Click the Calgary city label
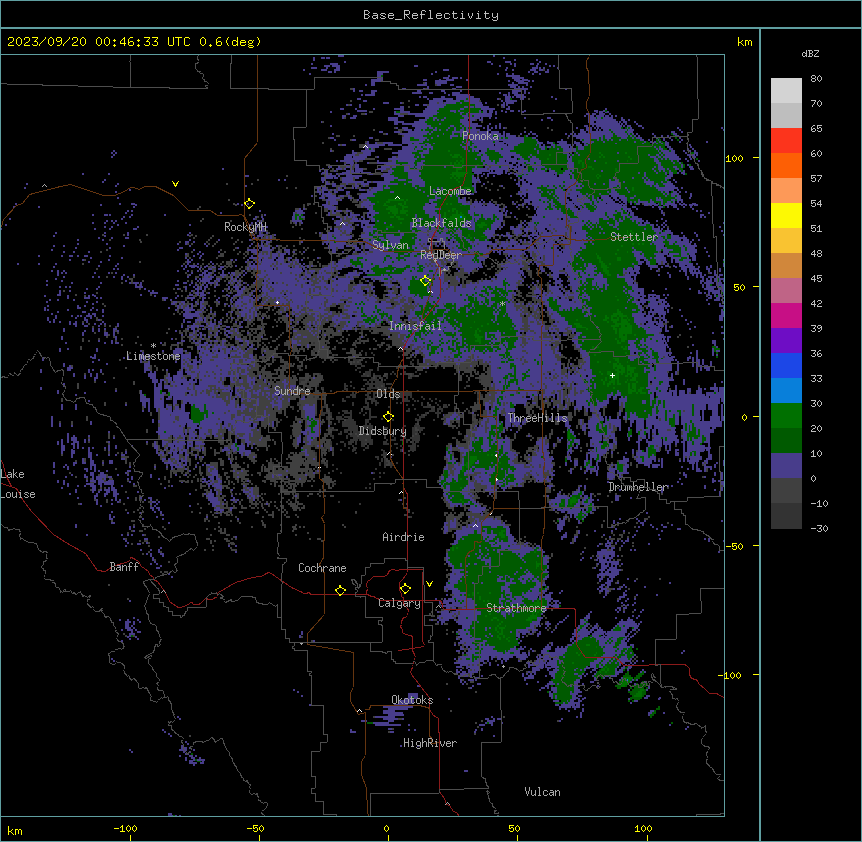This screenshot has width=862, height=842. pyautogui.click(x=399, y=603)
